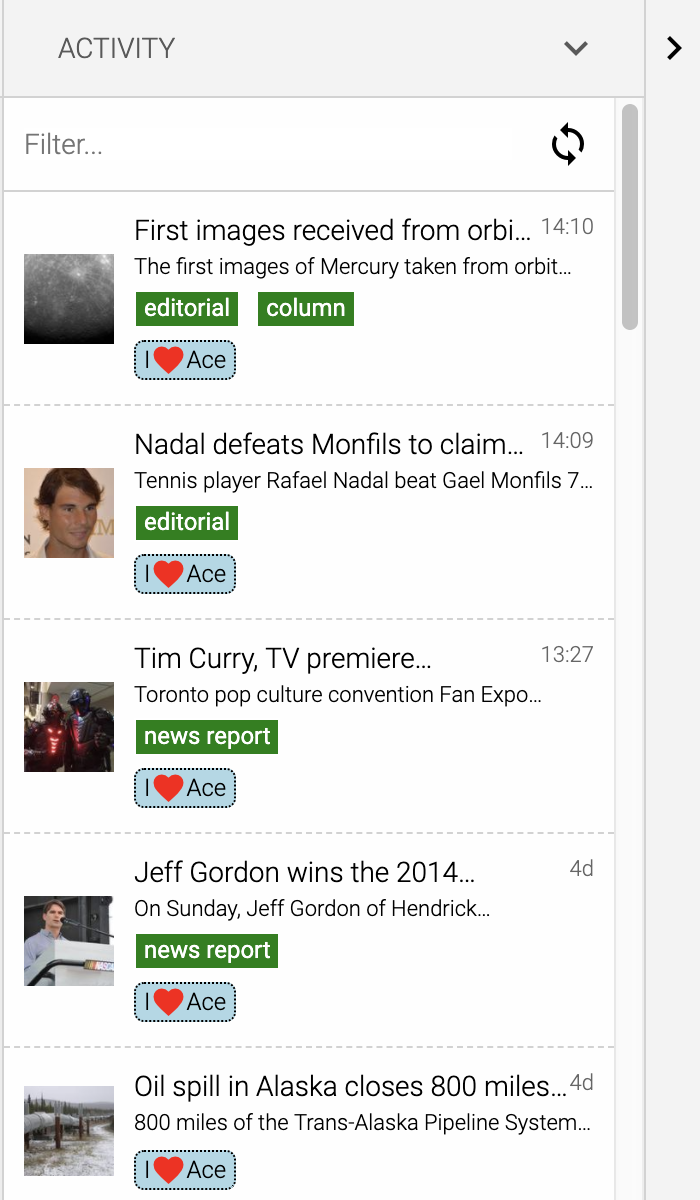
Task: Open the 'Tim Curry, TV premiere' headline
Action: pos(282,658)
